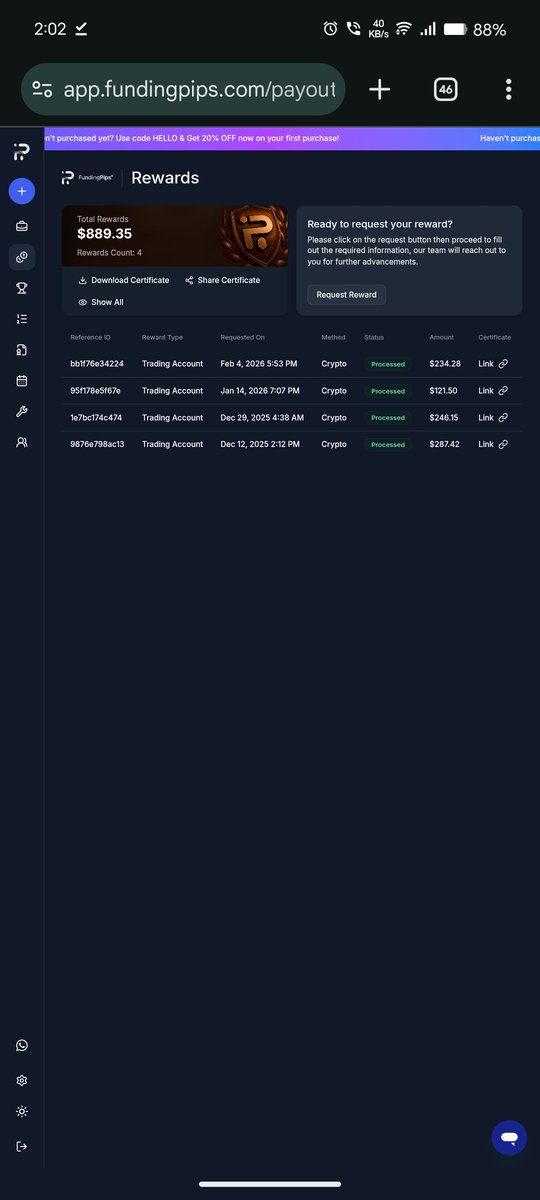Open browser new tab plus icon

[x=379, y=90]
